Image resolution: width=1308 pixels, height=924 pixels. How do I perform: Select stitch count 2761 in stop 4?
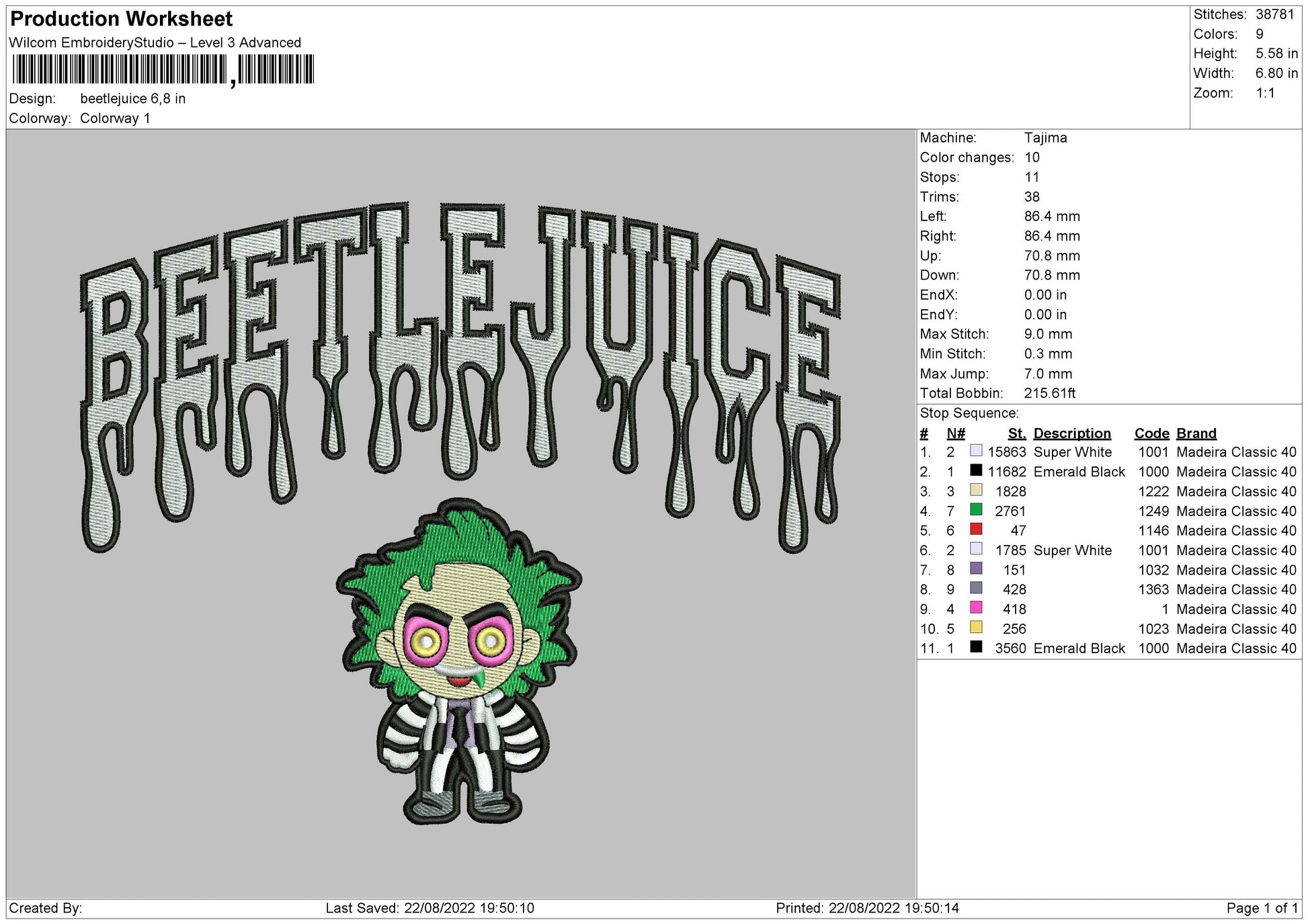pyautogui.click(x=1011, y=511)
